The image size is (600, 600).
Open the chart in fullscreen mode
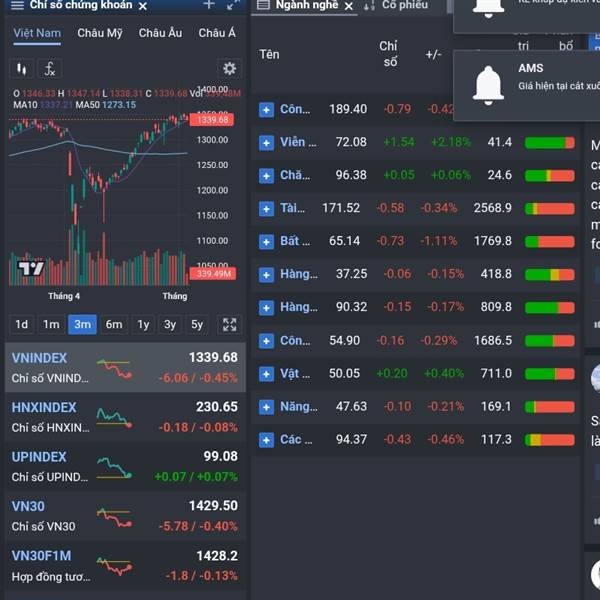click(230, 324)
